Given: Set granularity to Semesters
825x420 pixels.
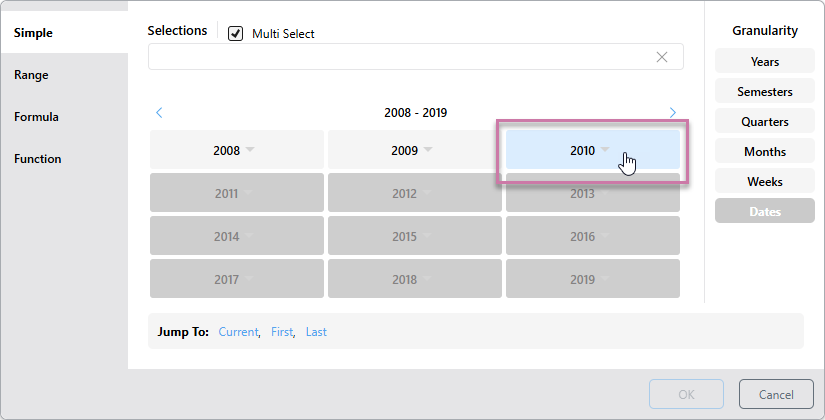Looking at the screenshot, I should [x=764, y=92].
